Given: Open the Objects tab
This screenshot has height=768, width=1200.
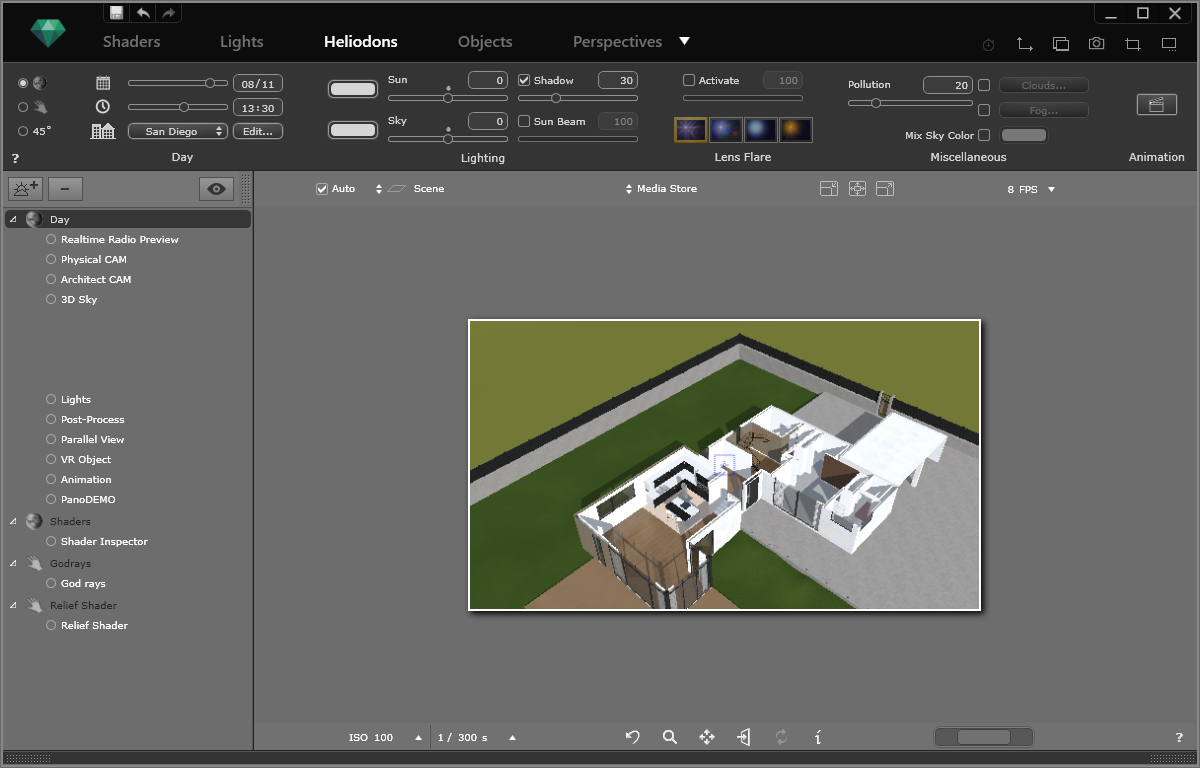Looking at the screenshot, I should coord(485,42).
